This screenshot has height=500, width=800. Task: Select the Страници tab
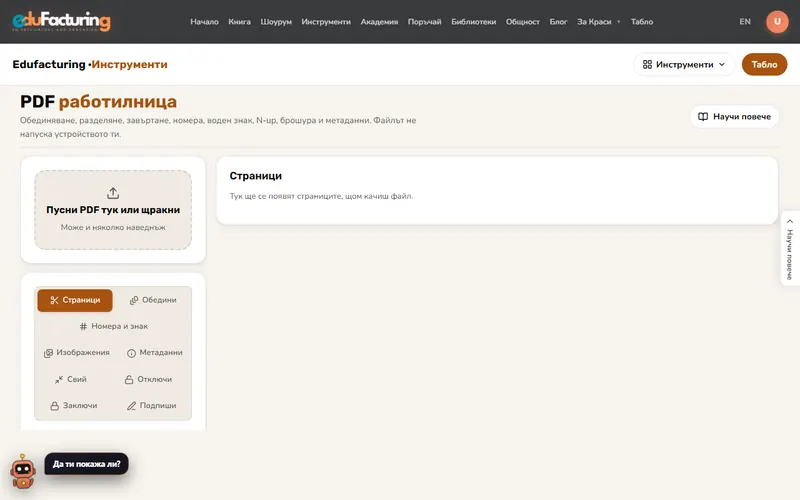[x=75, y=300]
